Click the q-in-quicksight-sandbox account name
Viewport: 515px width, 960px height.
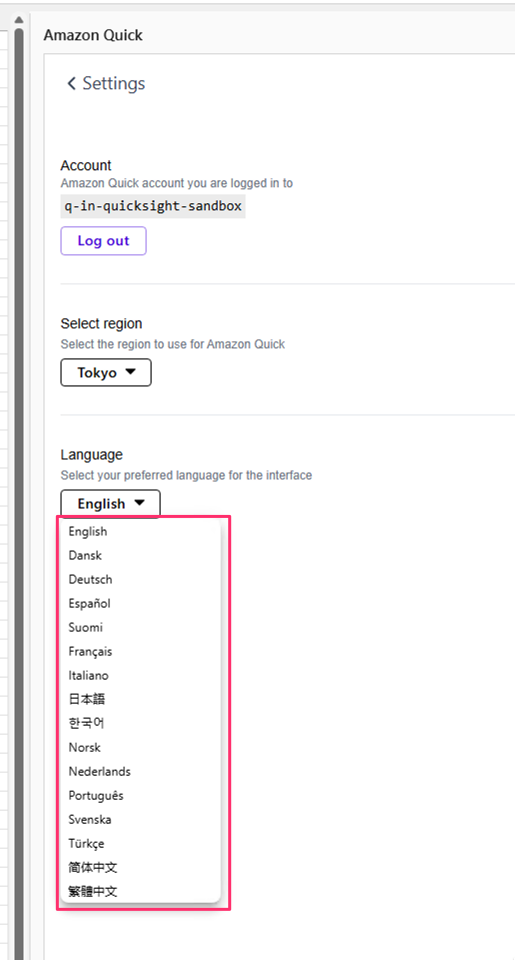[x=153, y=206]
